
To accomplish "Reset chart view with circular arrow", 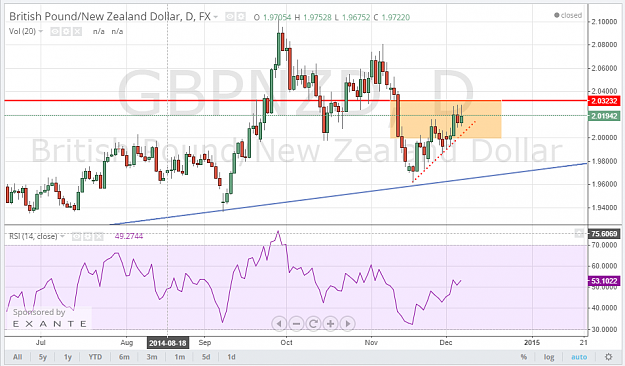I will [x=313, y=324].
